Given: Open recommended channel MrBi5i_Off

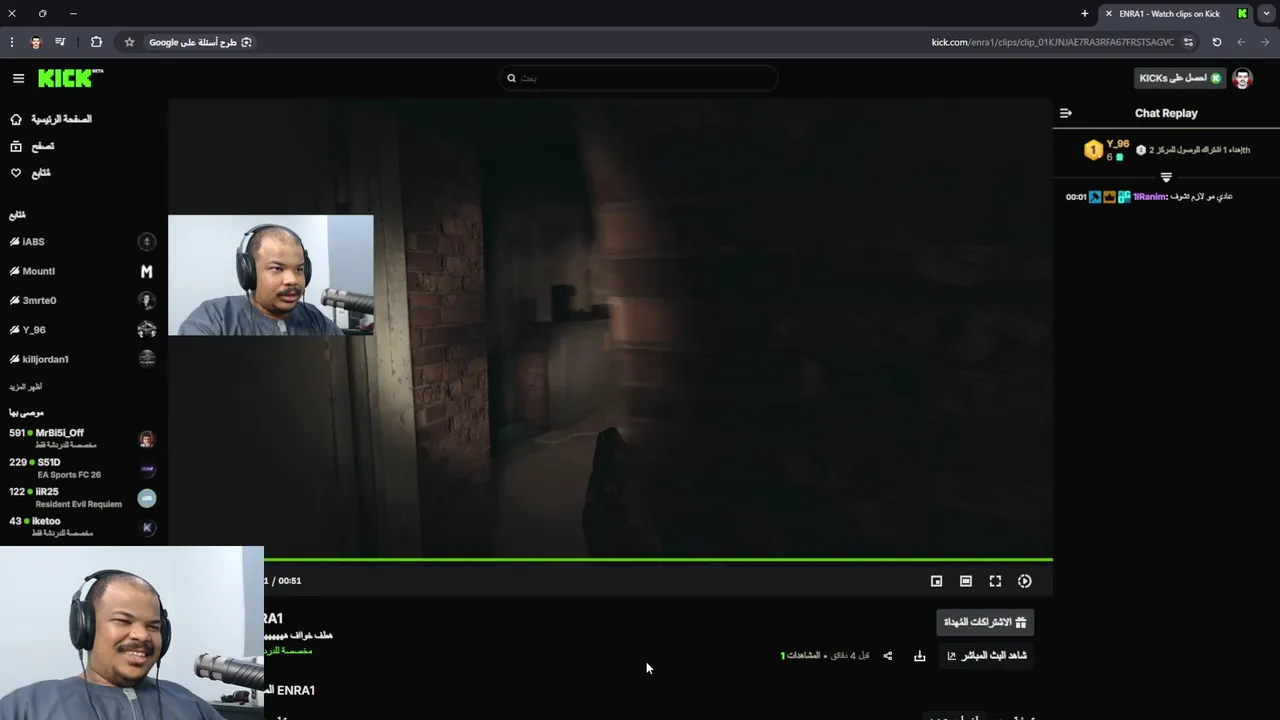Looking at the screenshot, I should [82, 439].
